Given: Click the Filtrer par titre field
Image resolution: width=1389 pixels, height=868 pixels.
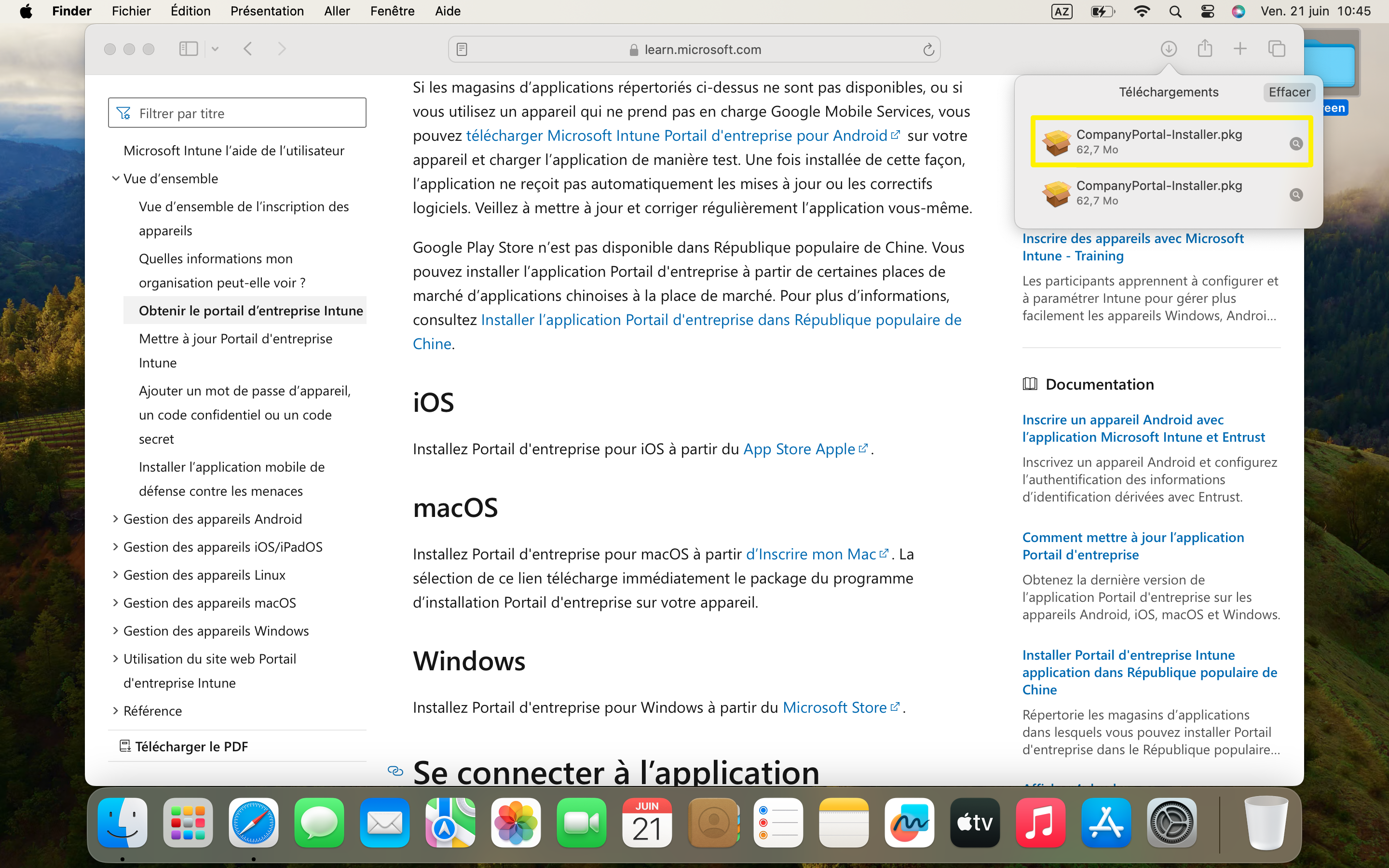Looking at the screenshot, I should point(237,113).
